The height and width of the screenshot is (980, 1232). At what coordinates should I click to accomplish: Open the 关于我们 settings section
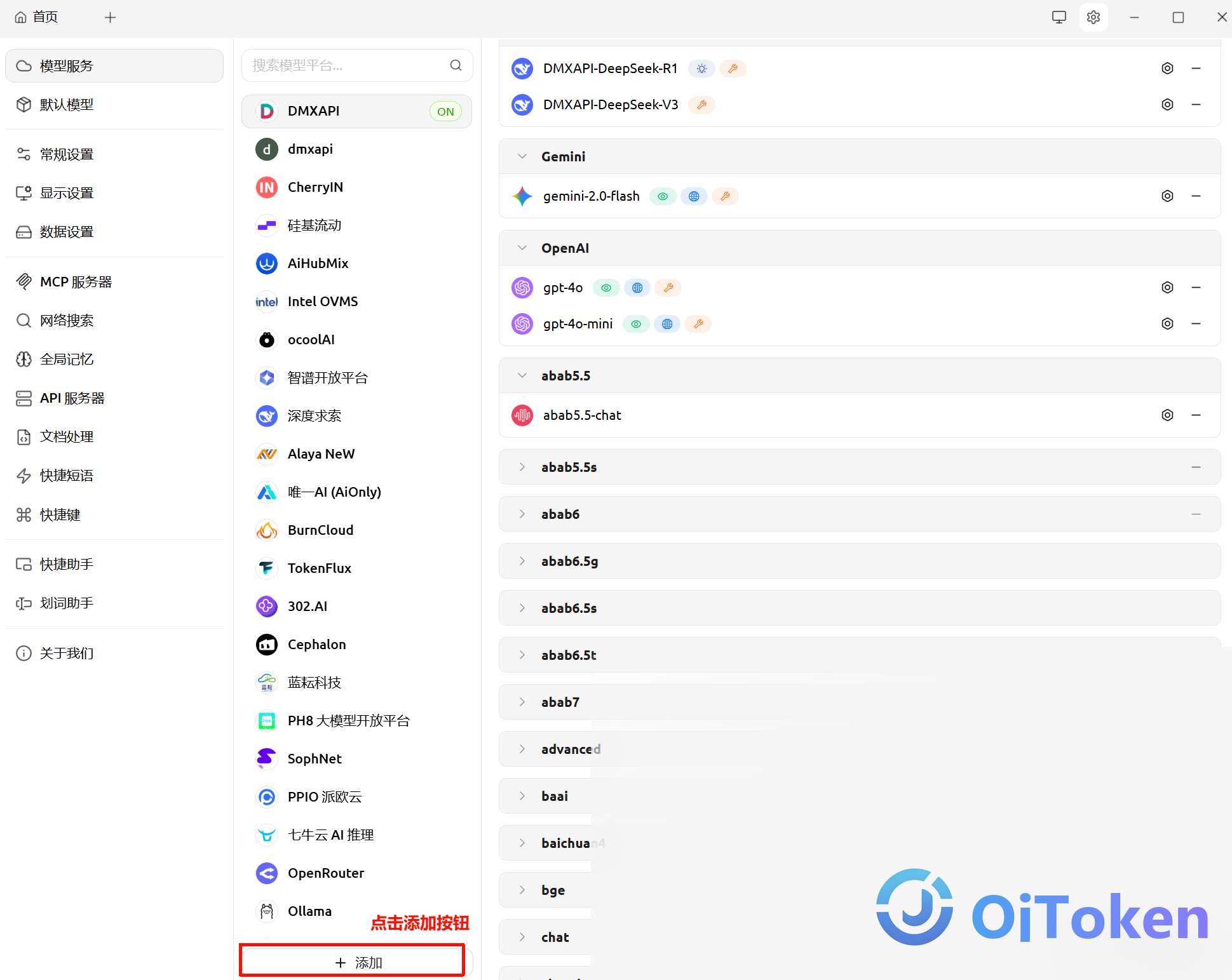114,654
